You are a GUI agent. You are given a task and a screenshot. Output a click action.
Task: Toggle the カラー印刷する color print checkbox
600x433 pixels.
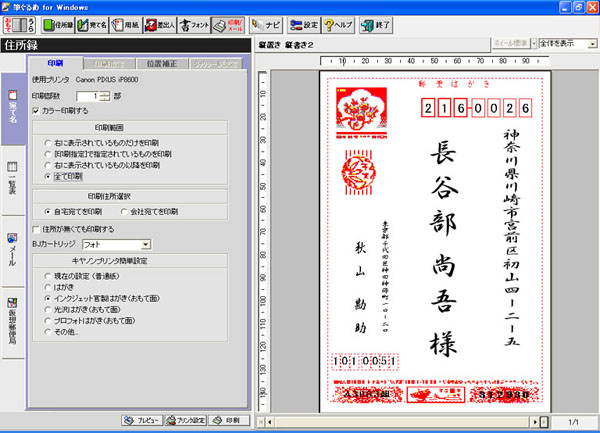[37, 110]
